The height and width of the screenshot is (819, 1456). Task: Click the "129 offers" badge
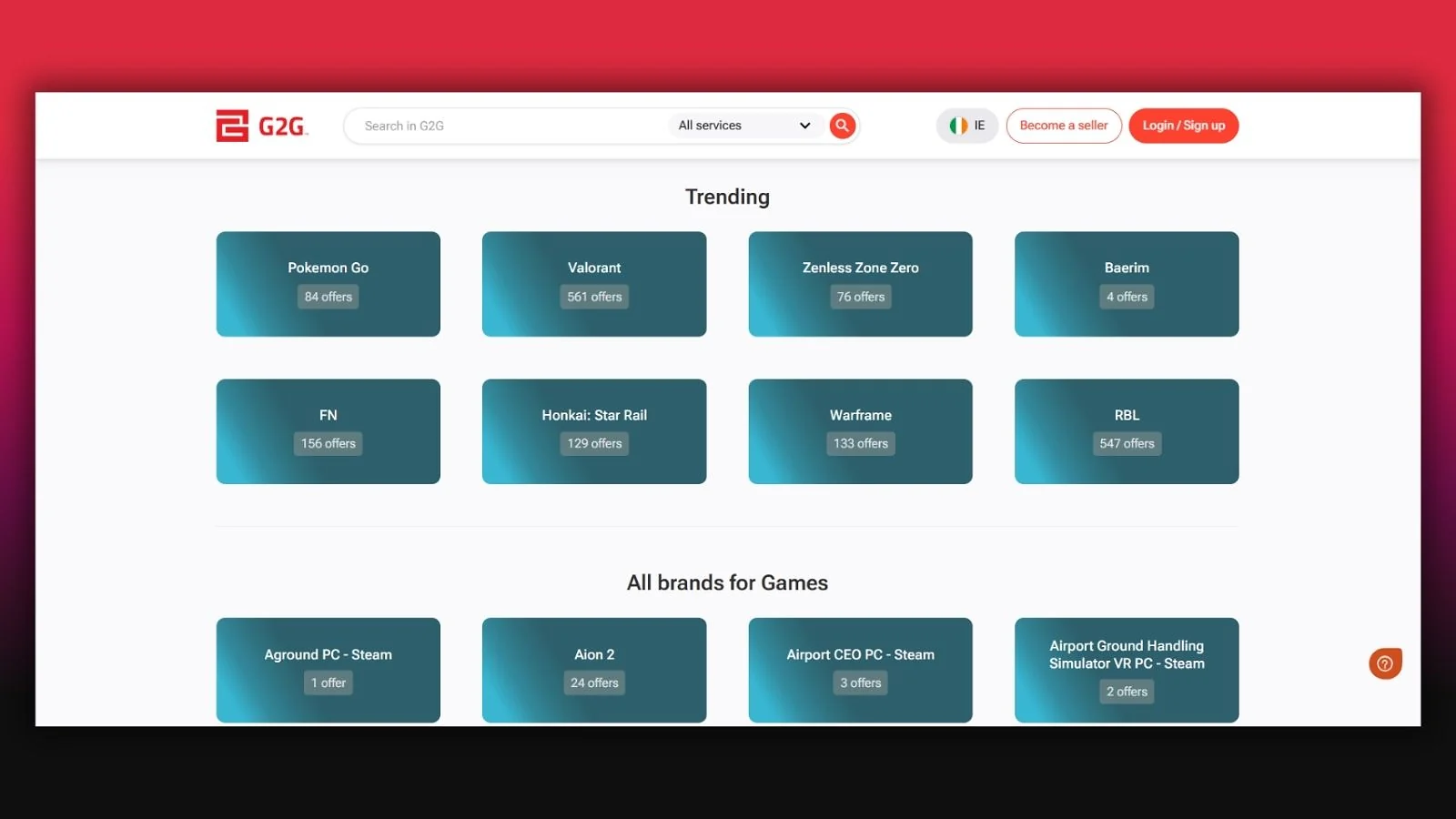594,443
